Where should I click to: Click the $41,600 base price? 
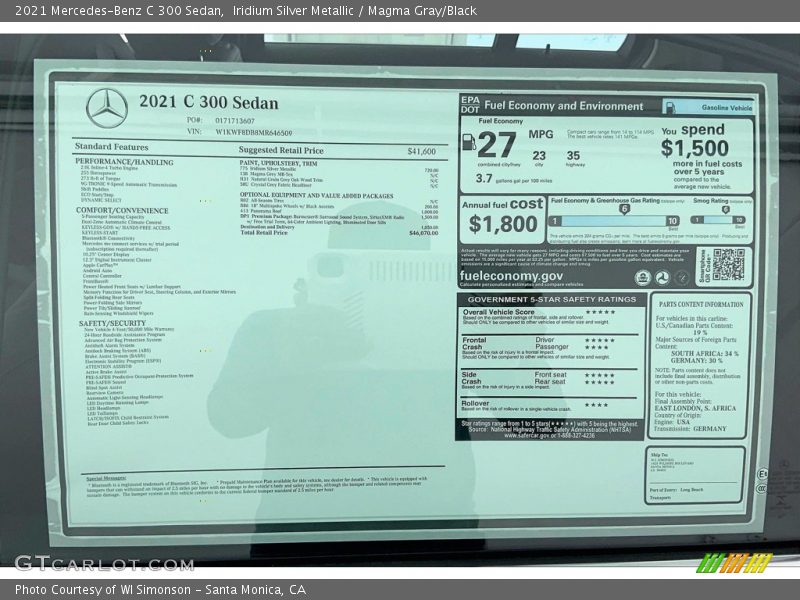(421, 152)
